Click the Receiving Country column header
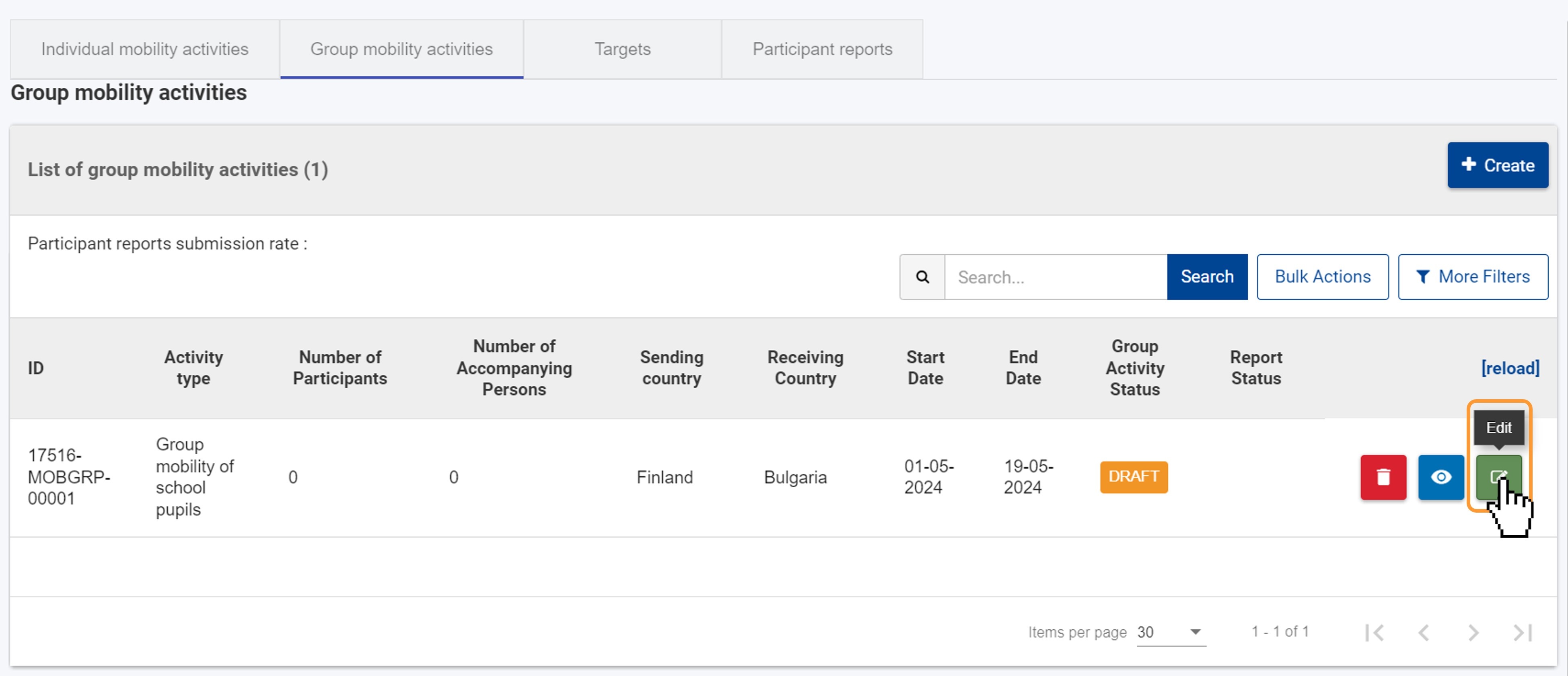 [x=805, y=368]
